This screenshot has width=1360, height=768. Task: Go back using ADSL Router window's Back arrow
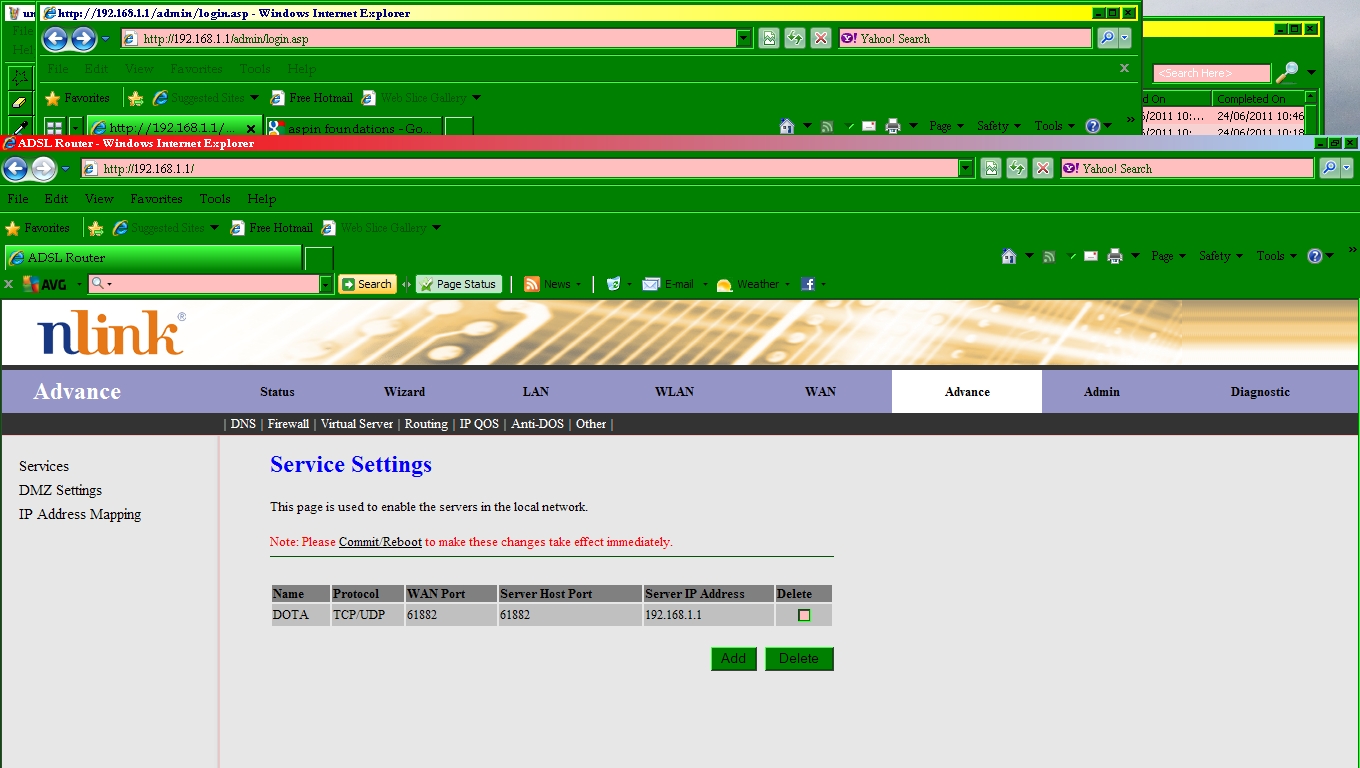(16, 169)
